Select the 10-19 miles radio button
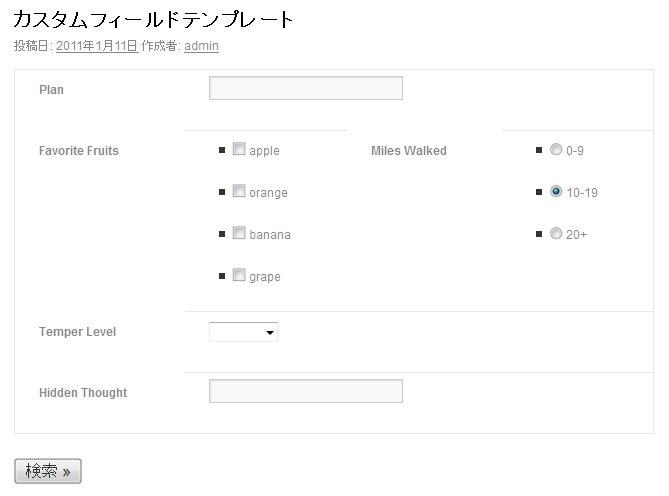 pyautogui.click(x=556, y=192)
